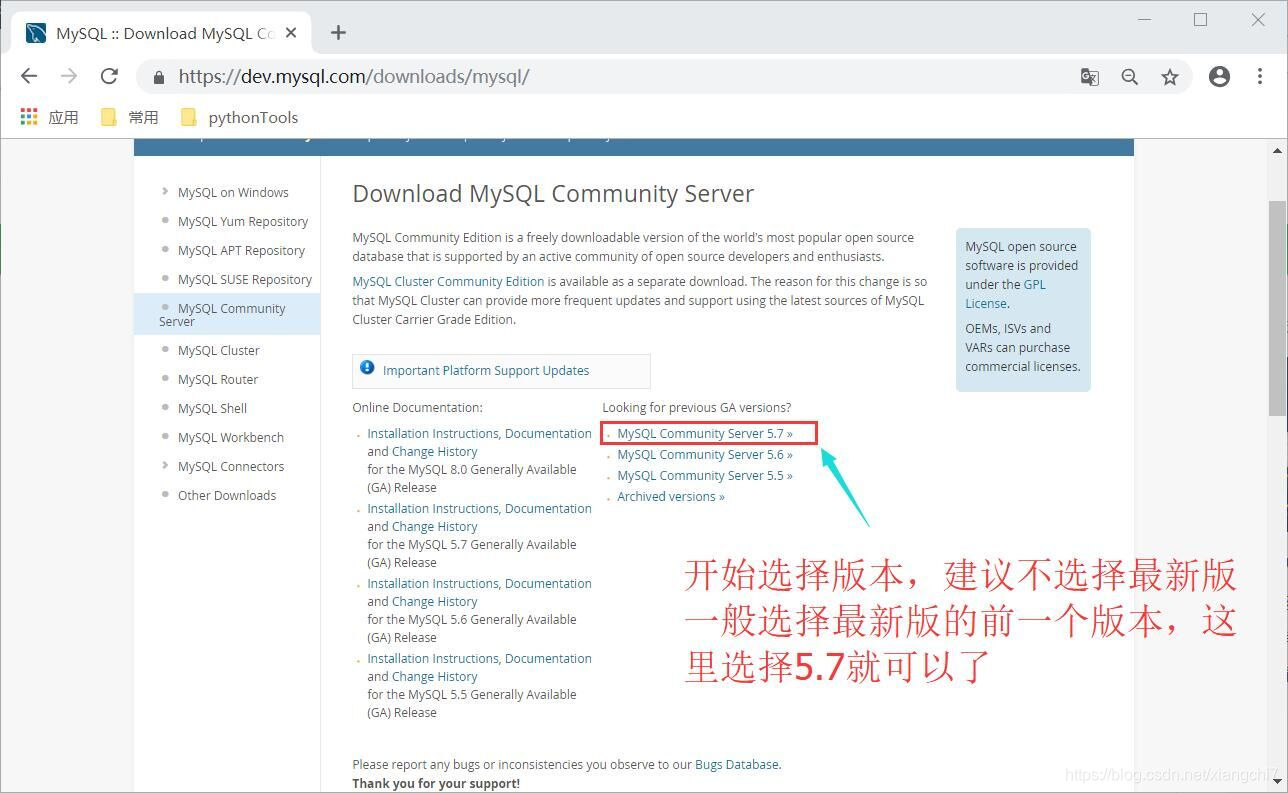Screen dimensions: 1288x793
Task: Reload the page with the refresh icon
Action: click(x=109, y=76)
